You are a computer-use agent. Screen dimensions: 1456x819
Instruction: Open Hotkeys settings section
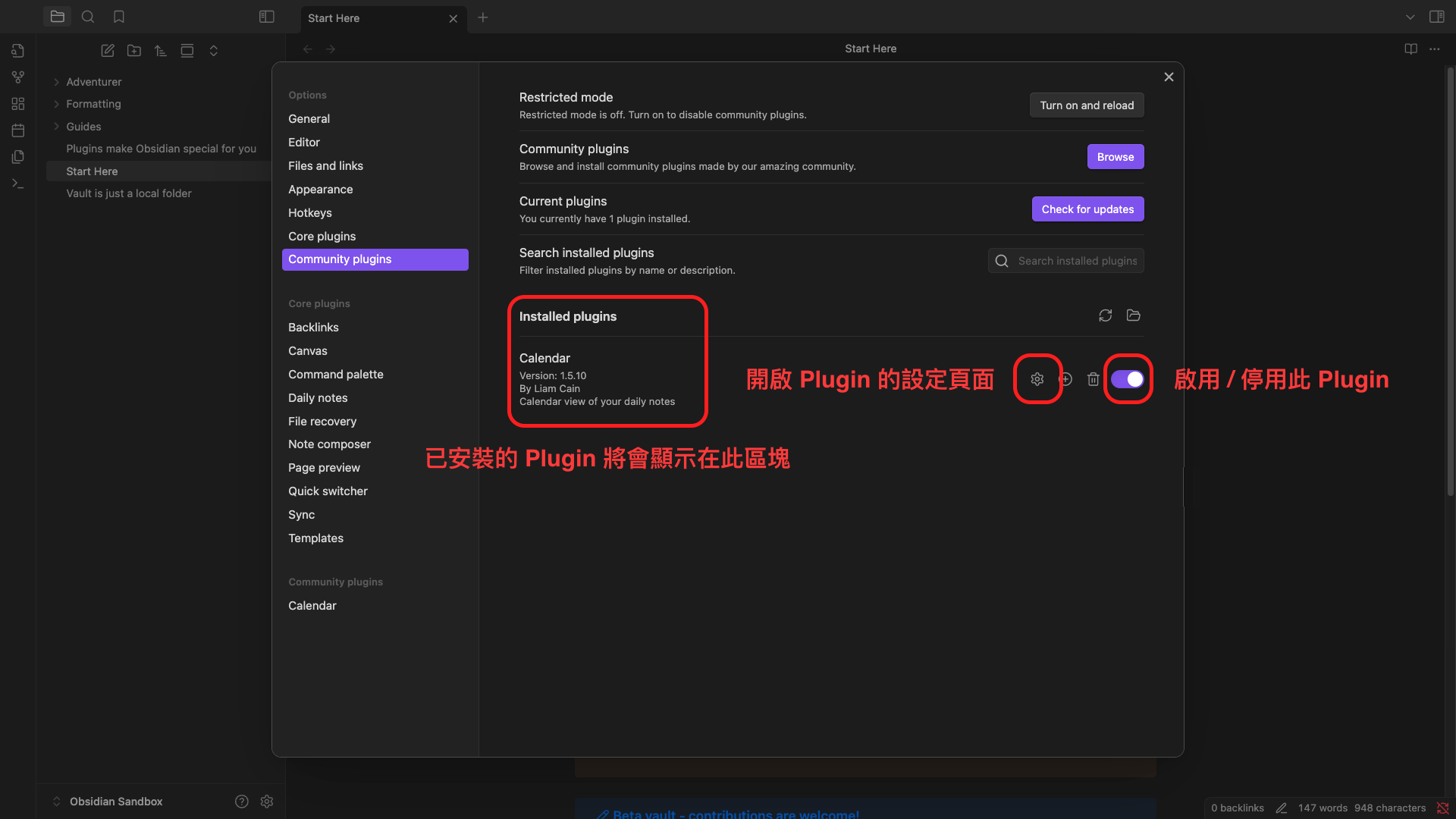(x=375, y=213)
